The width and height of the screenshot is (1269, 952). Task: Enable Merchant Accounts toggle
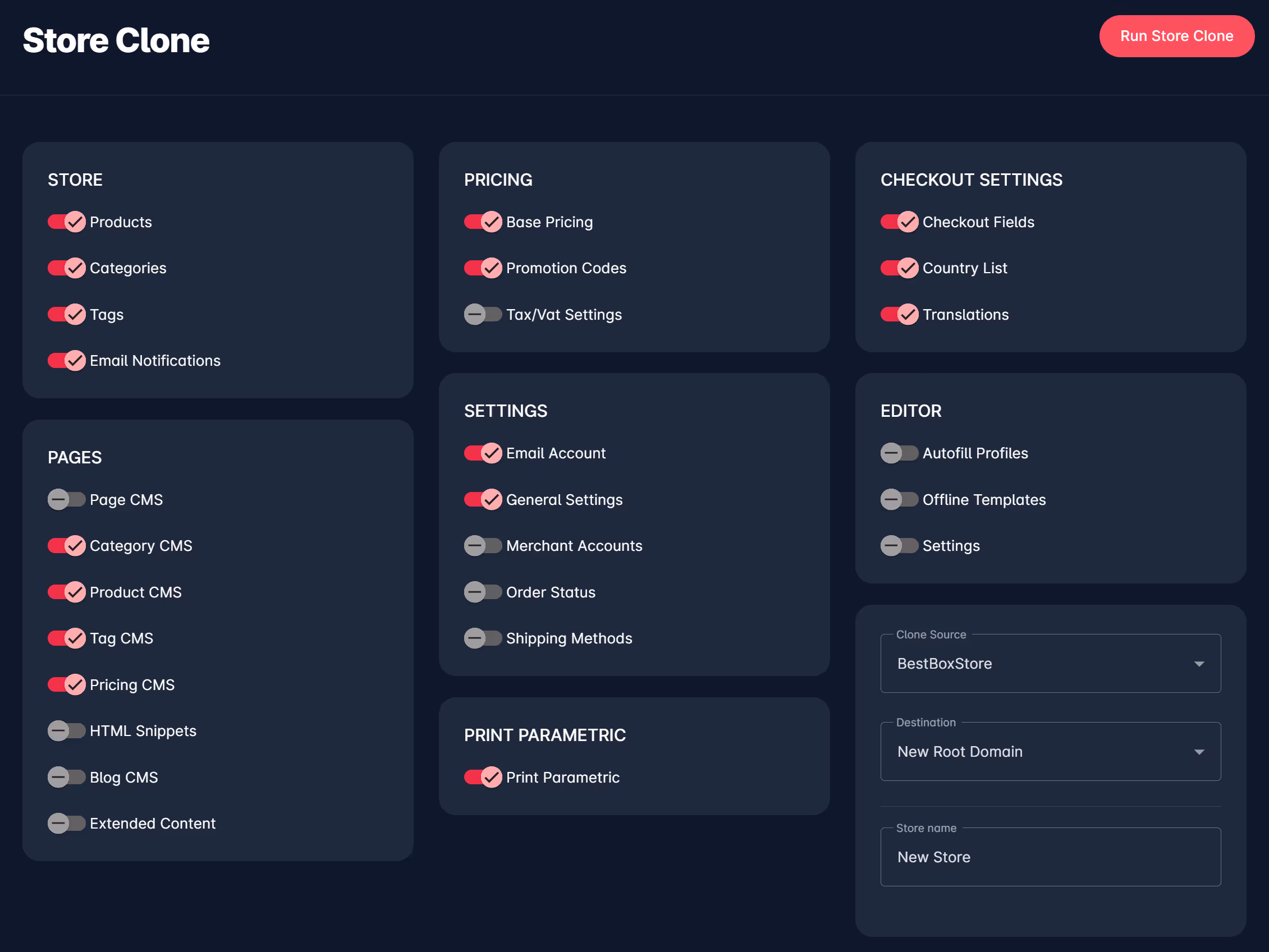tap(483, 545)
